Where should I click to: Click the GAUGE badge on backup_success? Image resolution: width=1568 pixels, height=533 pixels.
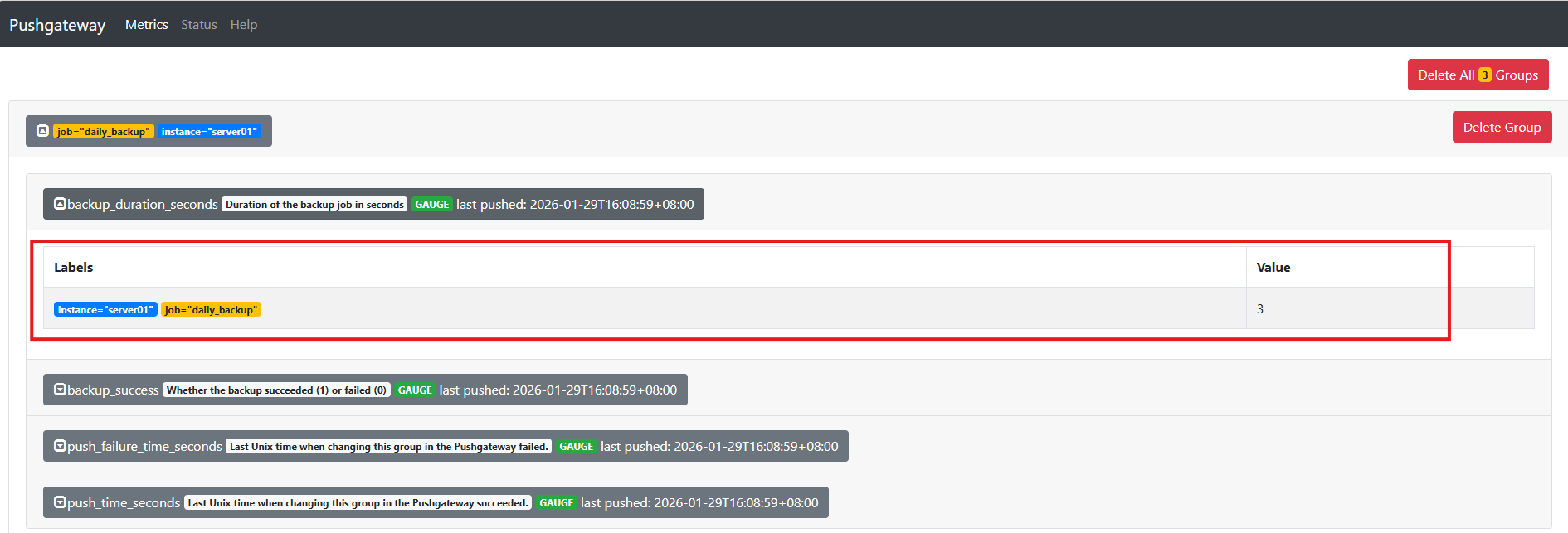(414, 390)
